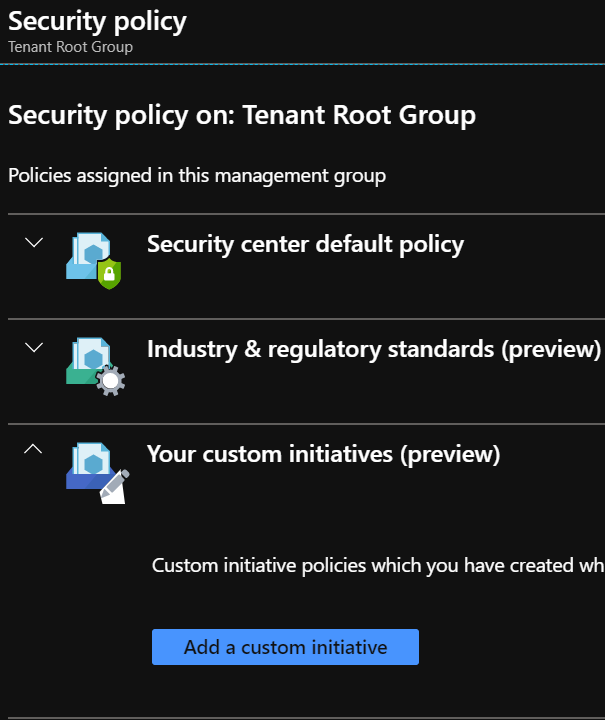Click the Industry & regulatory standards icon
The image size is (605, 720).
90,363
